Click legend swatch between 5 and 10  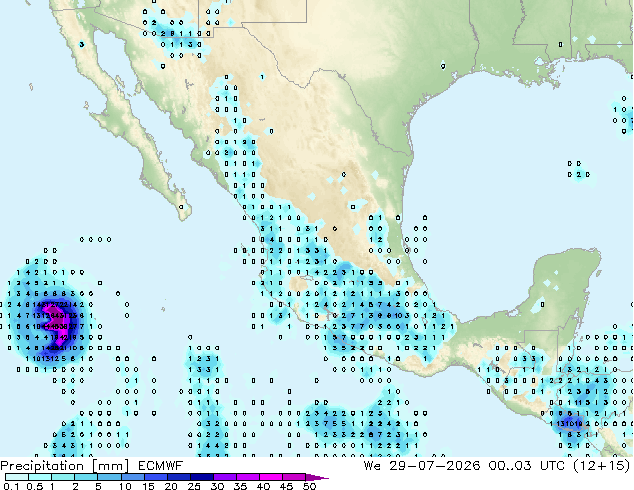tap(109, 477)
